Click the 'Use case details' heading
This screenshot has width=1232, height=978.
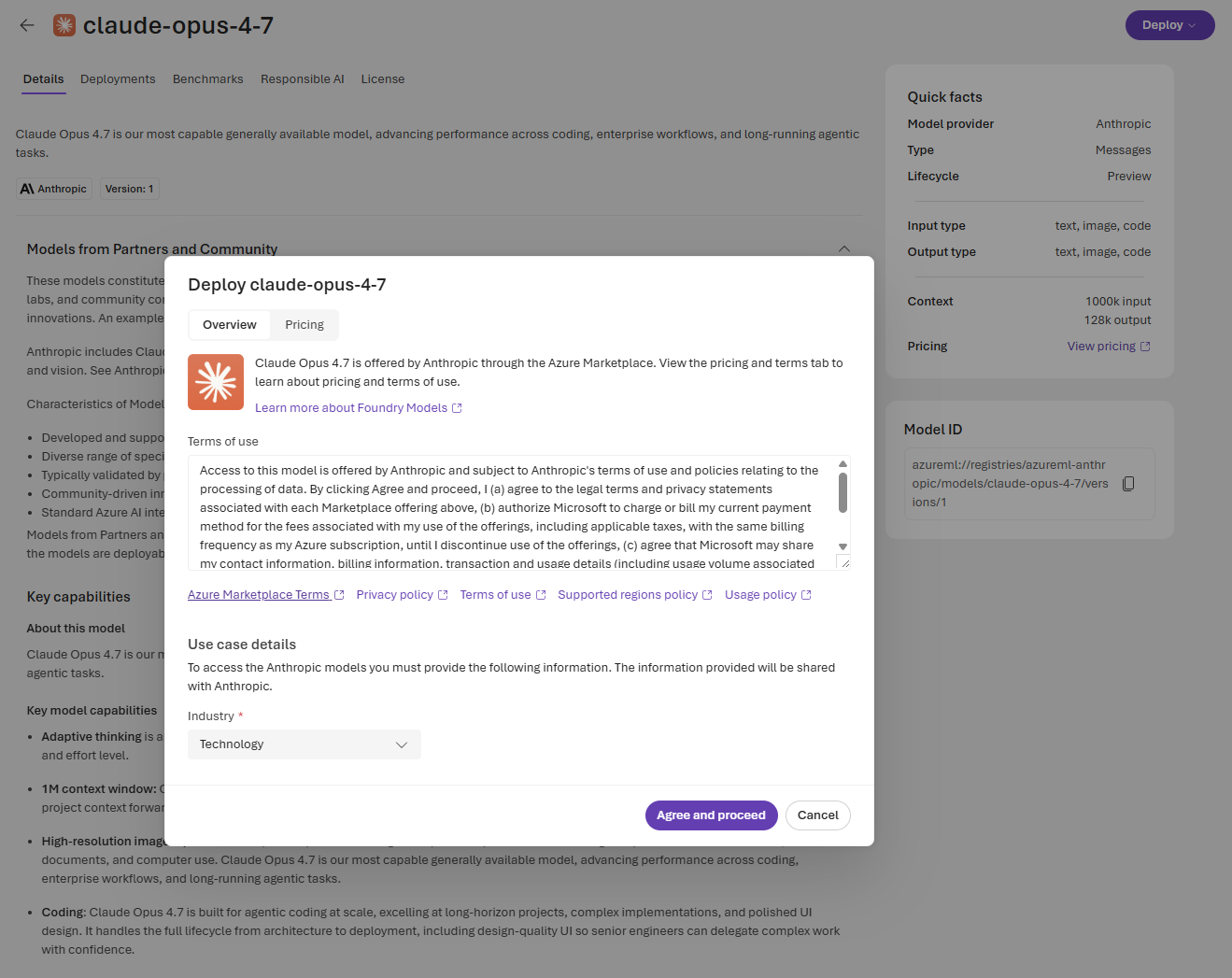point(242,645)
